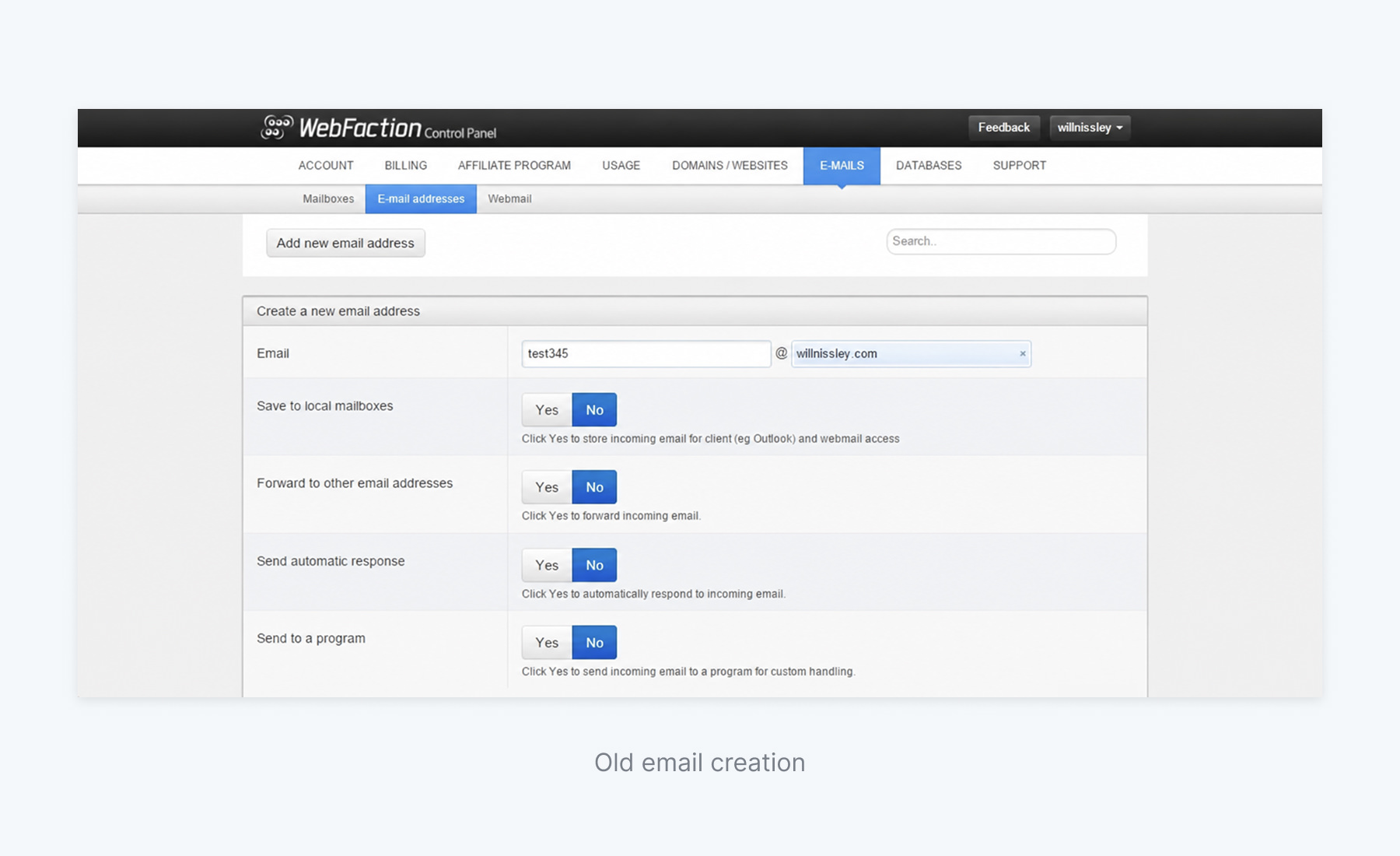Click the Create a new email address header
Viewport: 1400px width, 856px height.
coord(695,311)
